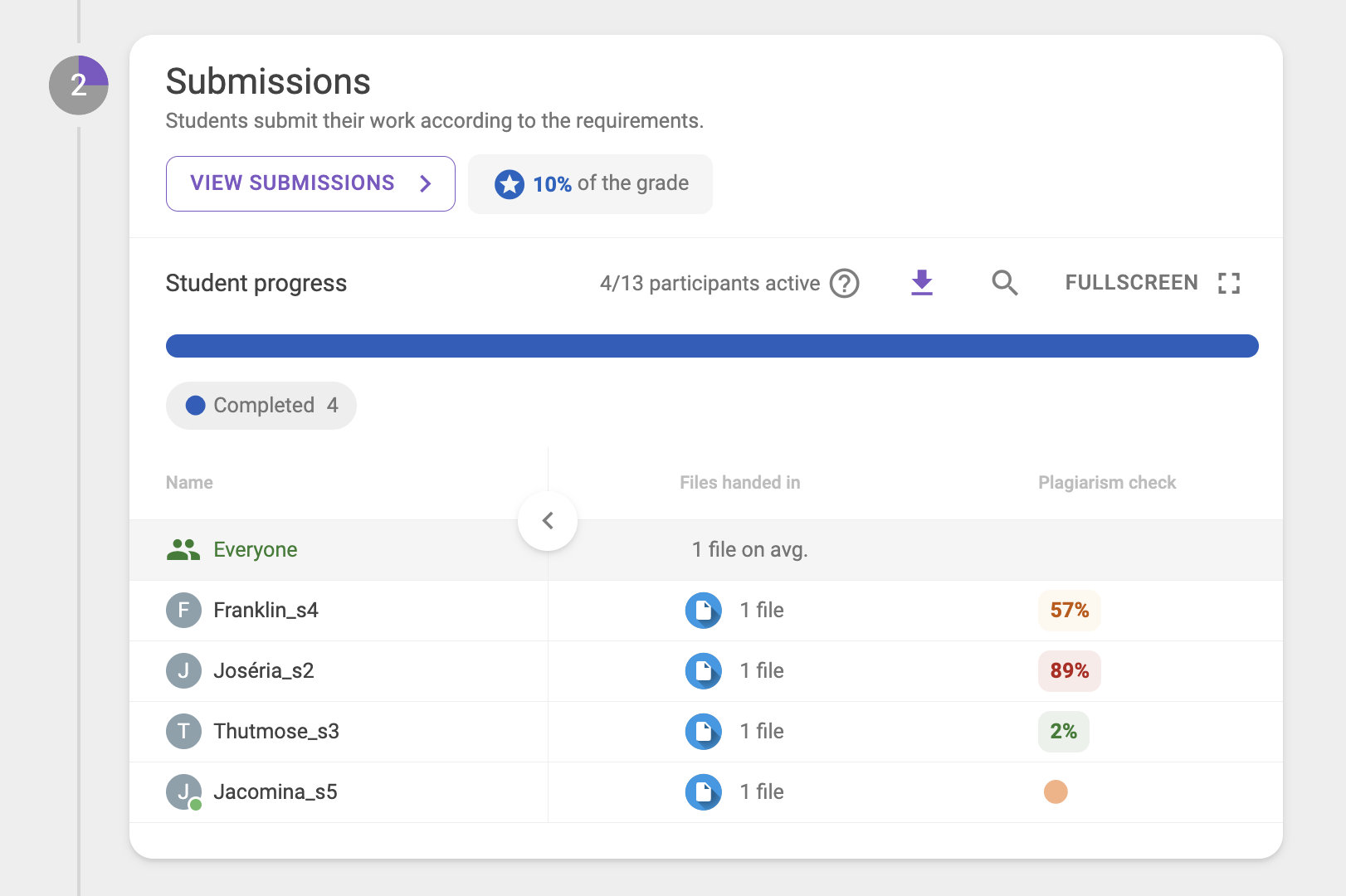Open Thutmose_s3 student row

(706, 732)
